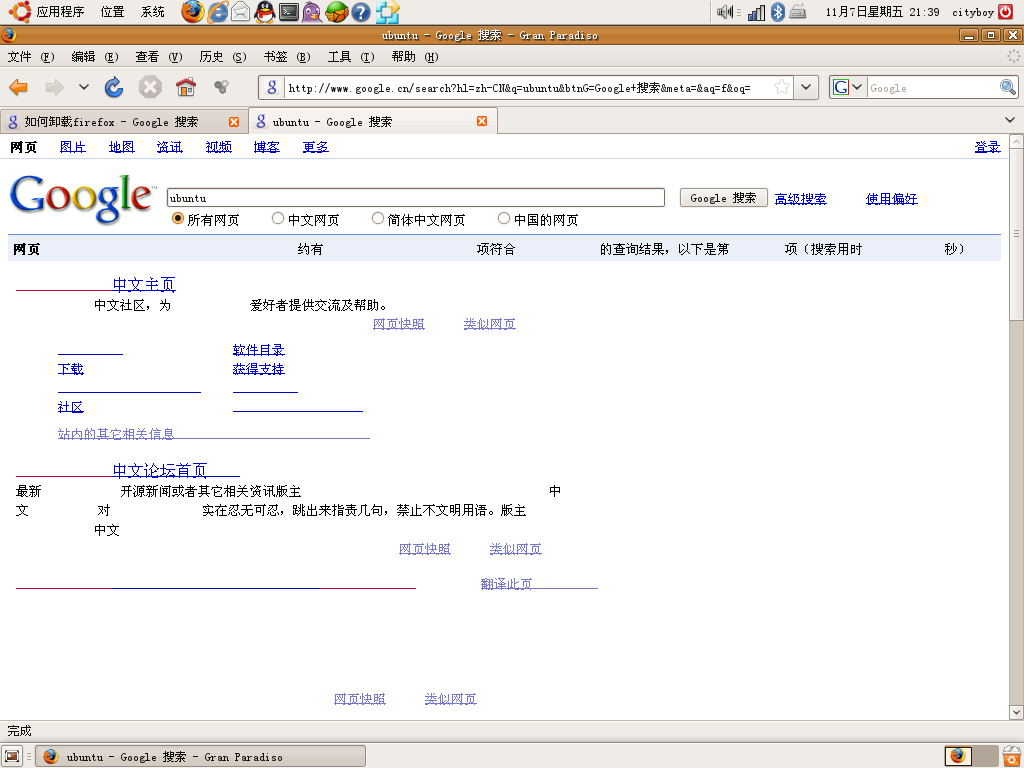The height and width of the screenshot is (768, 1024).
Task: Open the list-all-tabs dropdown arrow
Action: 1010,120
